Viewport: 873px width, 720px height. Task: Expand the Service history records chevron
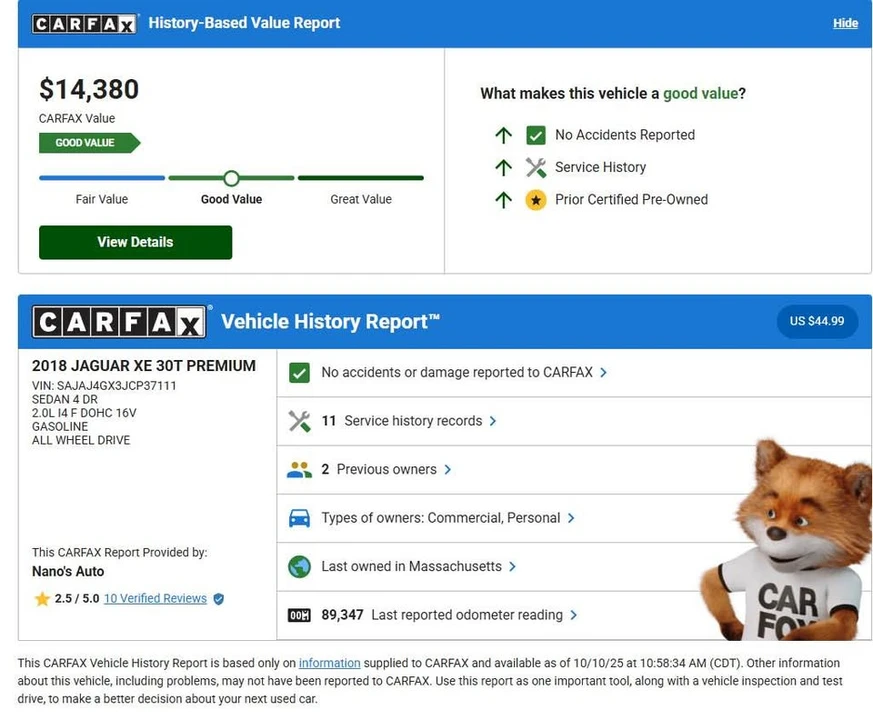click(x=493, y=421)
